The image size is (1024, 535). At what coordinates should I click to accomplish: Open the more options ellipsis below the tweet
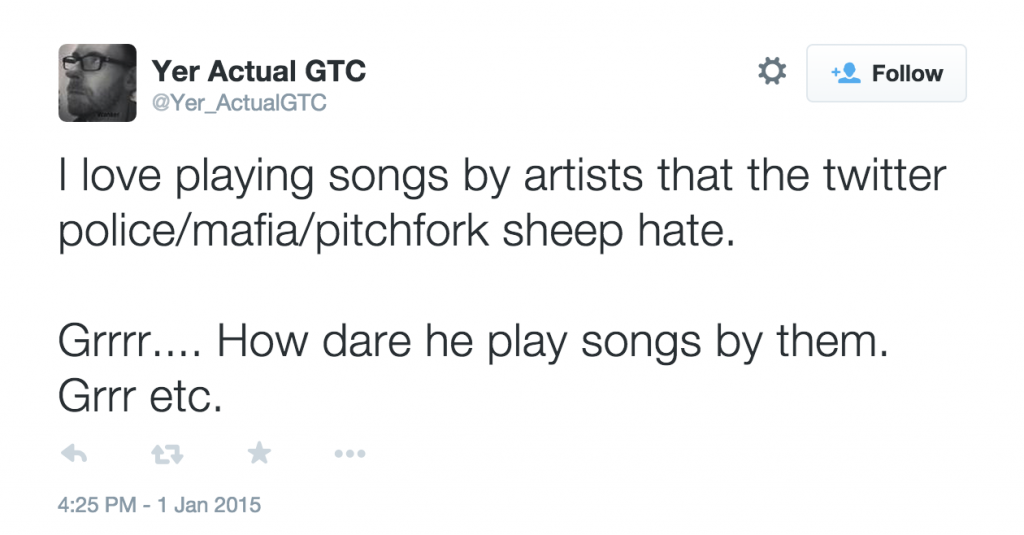pyautogui.click(x=349, y=454)
